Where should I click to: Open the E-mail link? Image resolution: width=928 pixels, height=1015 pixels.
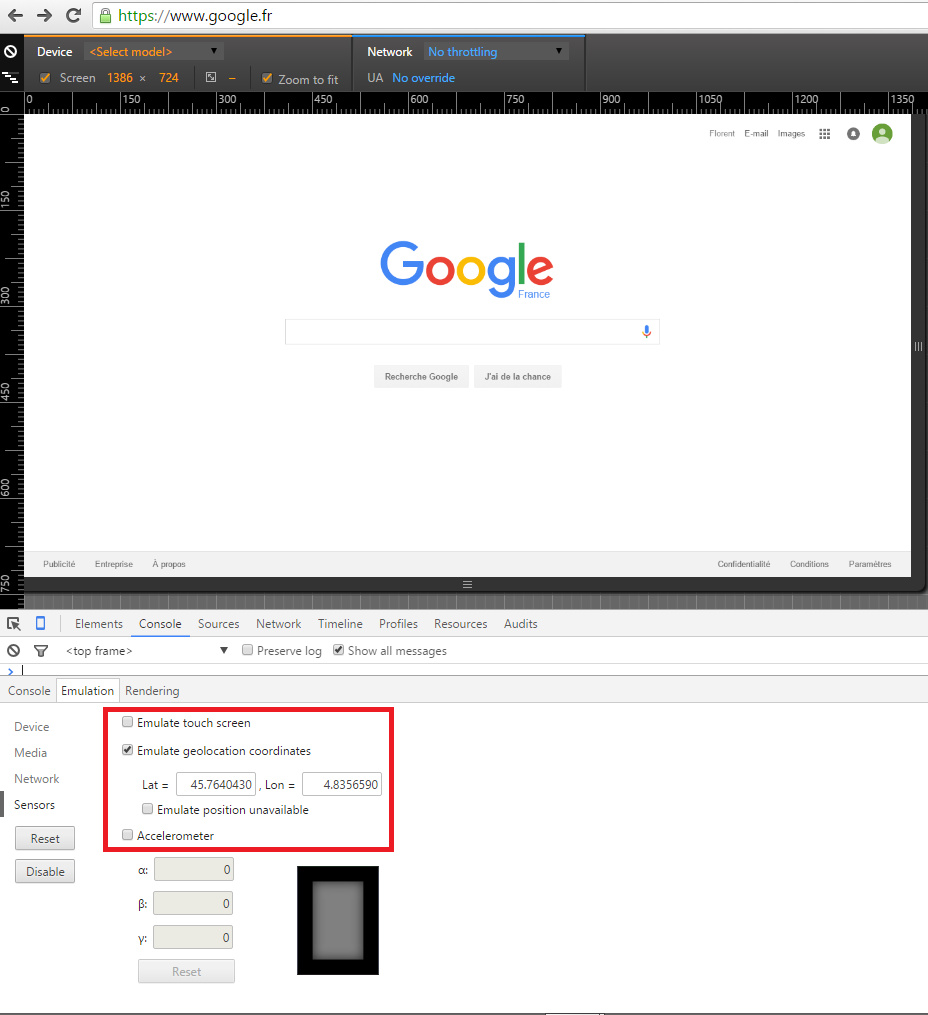tap(757, 134)
